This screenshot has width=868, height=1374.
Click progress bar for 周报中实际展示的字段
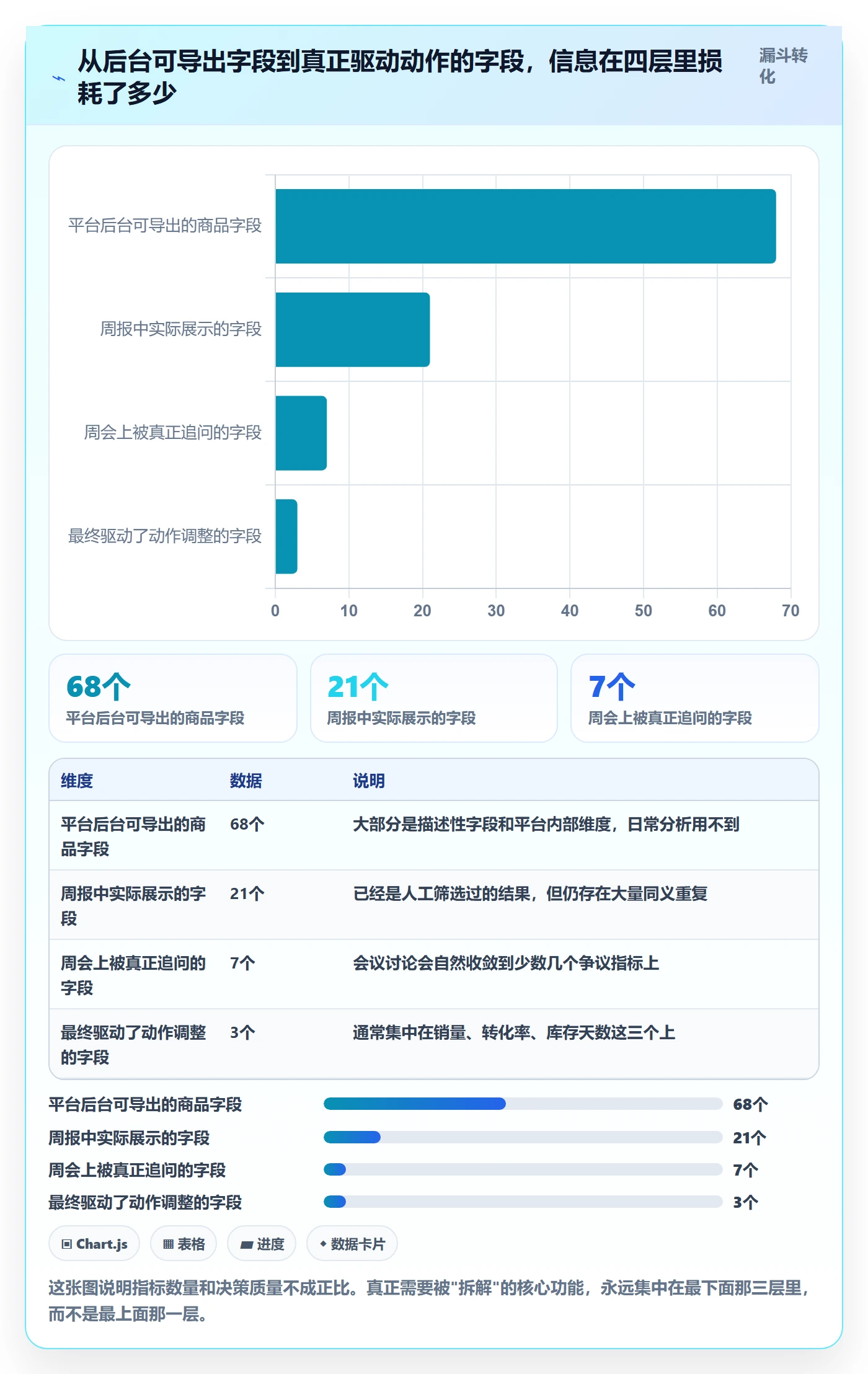tap(523, 1137)
